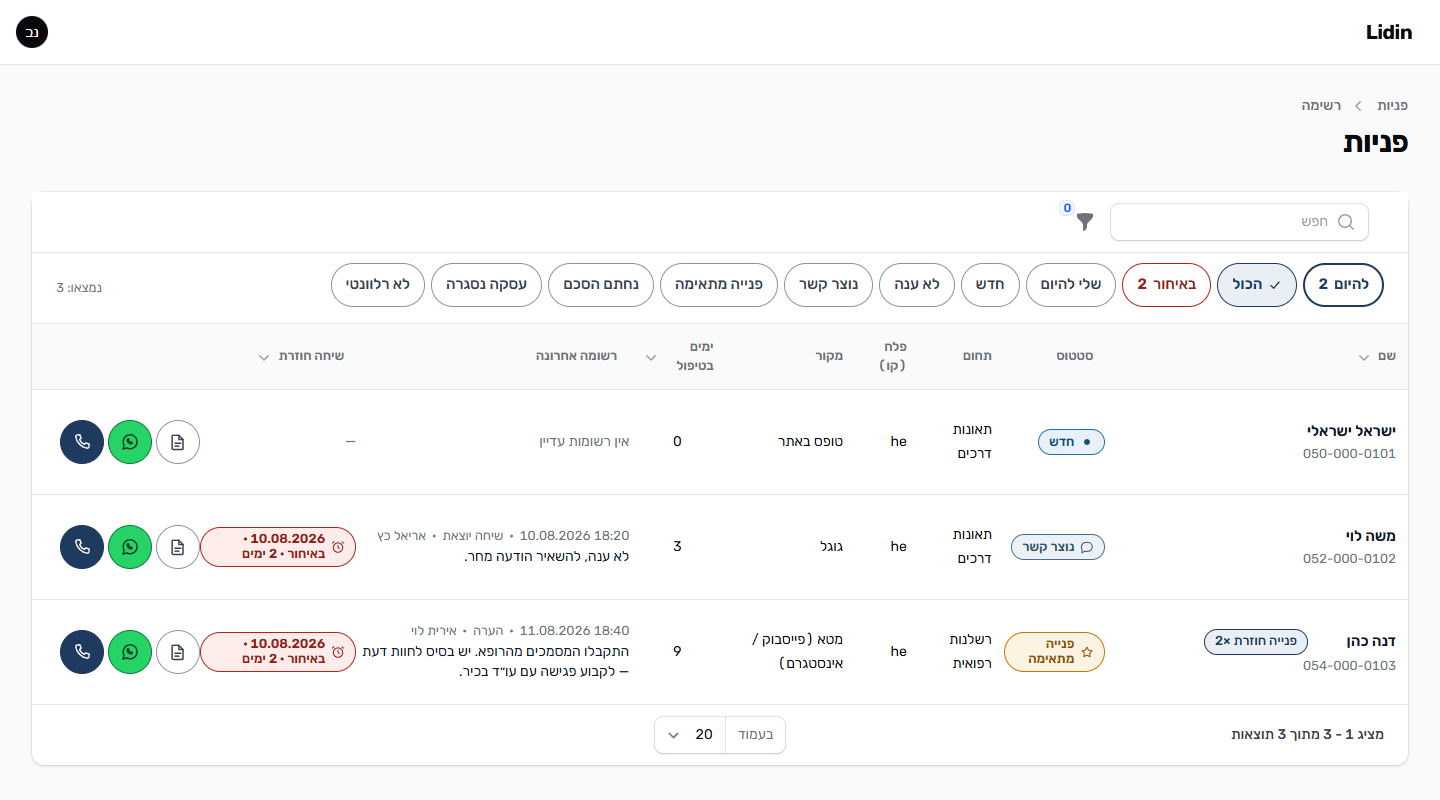Filter by נחתם הסכם status

(x=600, y=285)
